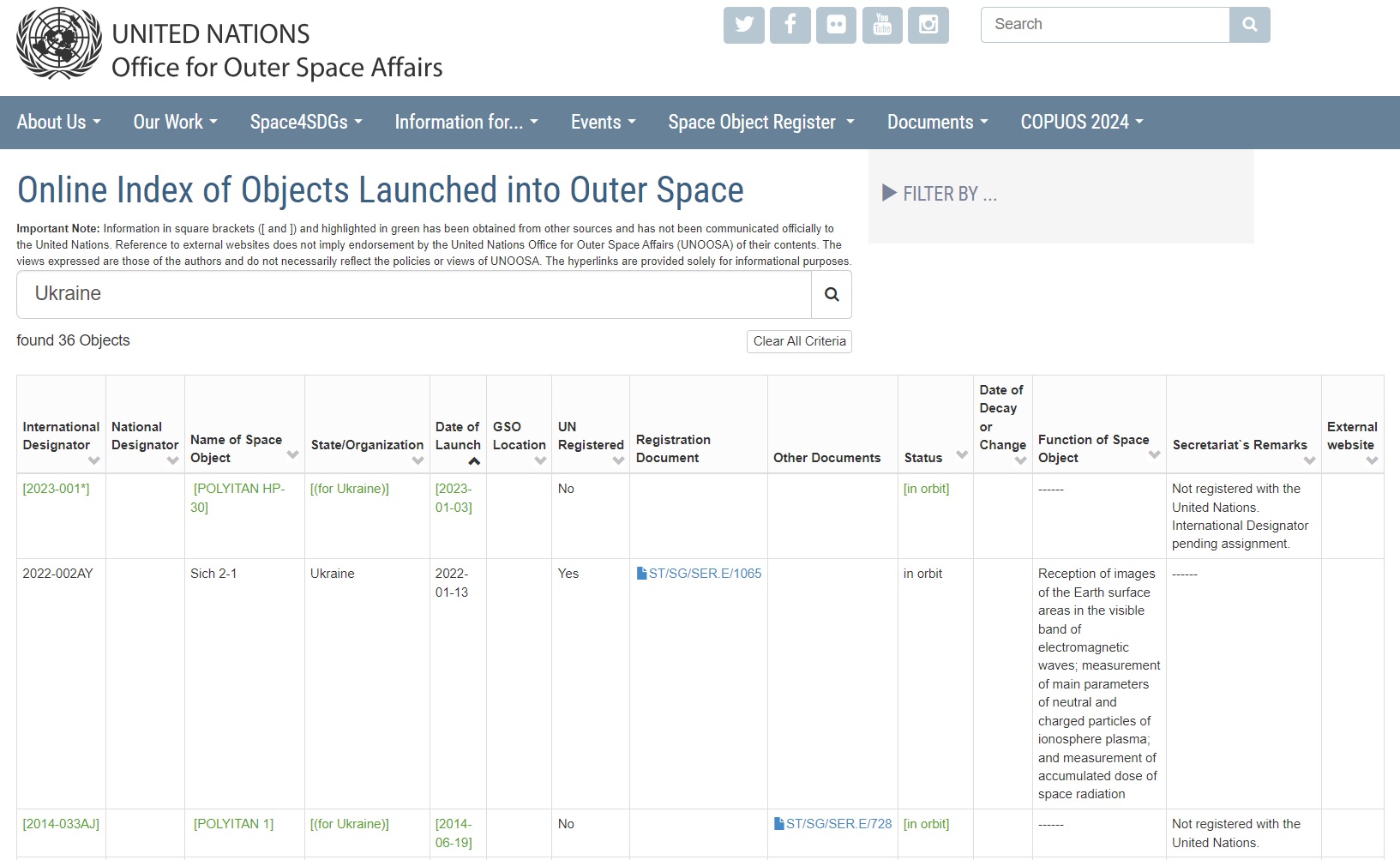The width and height of the screenshot is (1400, 860).
Task: Sort by UN Registered chevron
Action: [618, 461]
